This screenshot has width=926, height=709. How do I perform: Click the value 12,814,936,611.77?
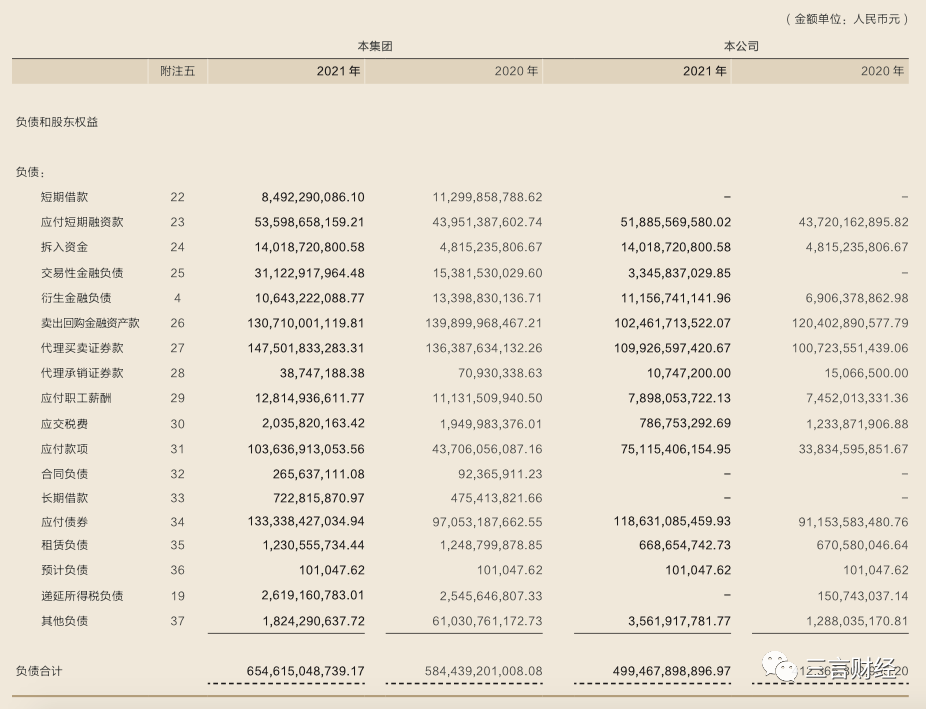[x=309, y=398]
